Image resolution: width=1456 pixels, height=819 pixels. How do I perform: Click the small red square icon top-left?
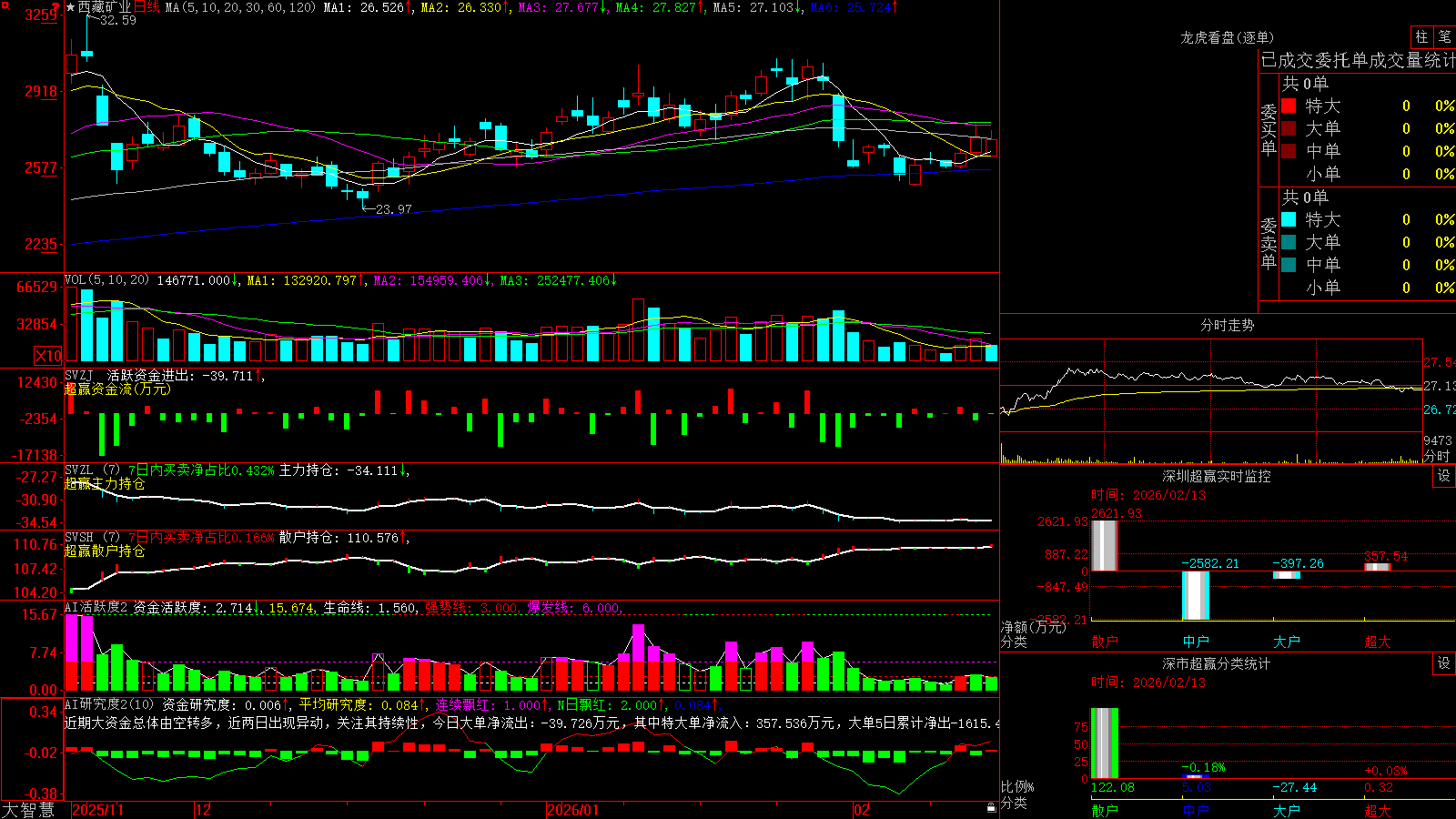pos(5,5)
